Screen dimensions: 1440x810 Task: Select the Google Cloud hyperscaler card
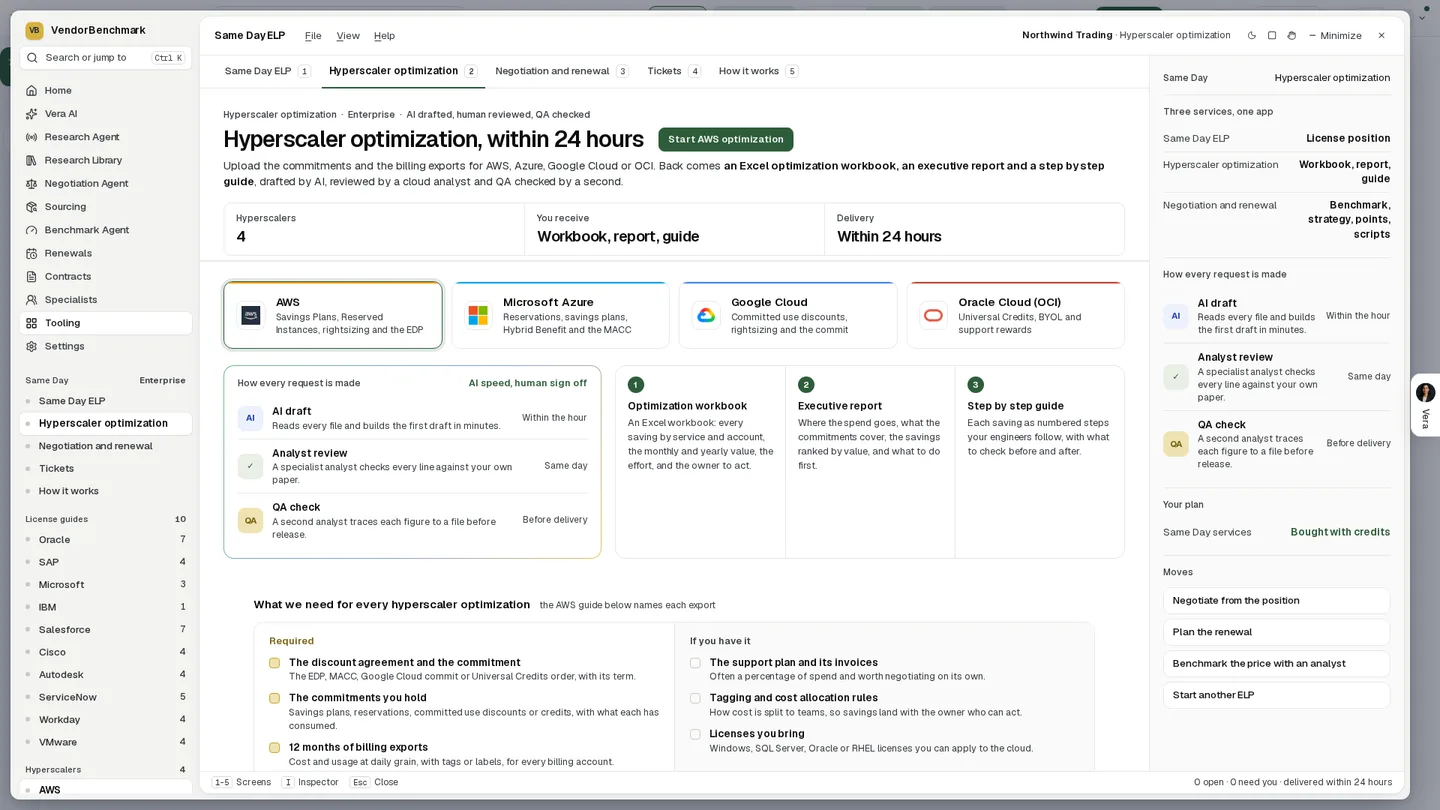(x=788, y=315)
